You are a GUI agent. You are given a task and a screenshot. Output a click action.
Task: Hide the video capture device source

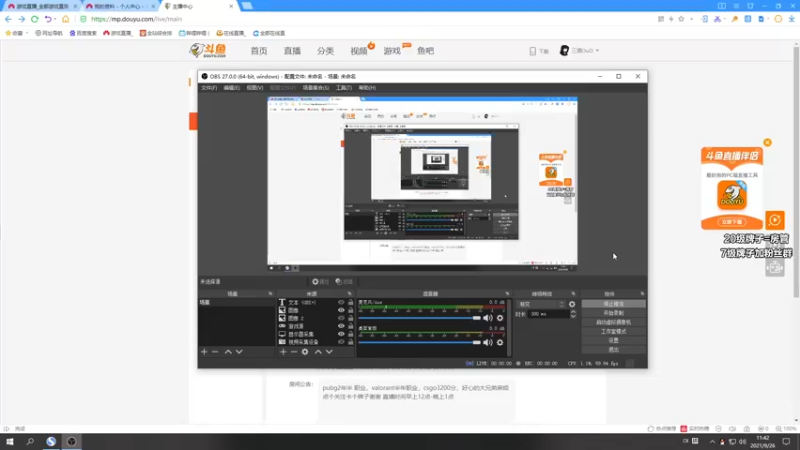pos(341,342)
